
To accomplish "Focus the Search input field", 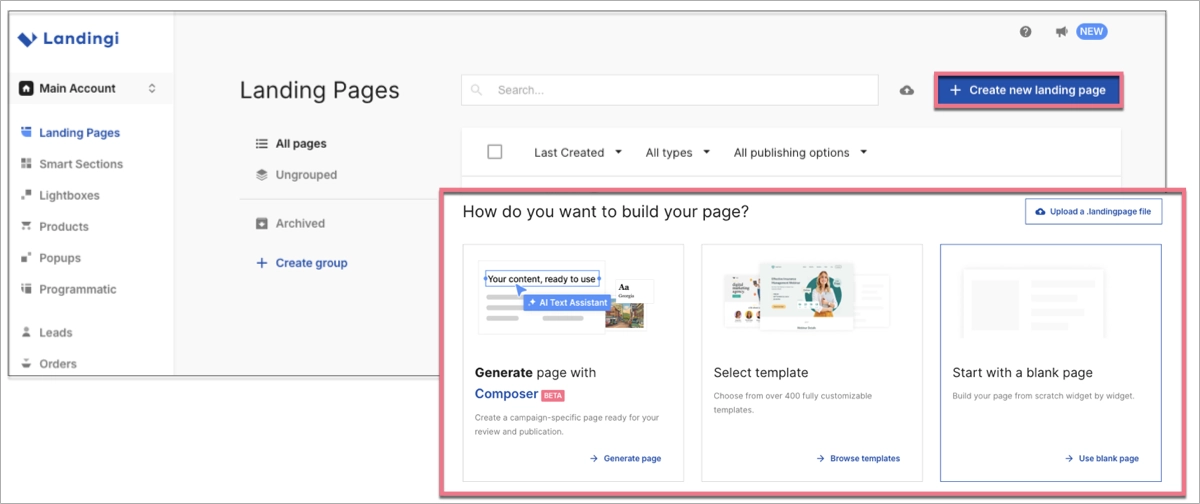I will (669, 90).
